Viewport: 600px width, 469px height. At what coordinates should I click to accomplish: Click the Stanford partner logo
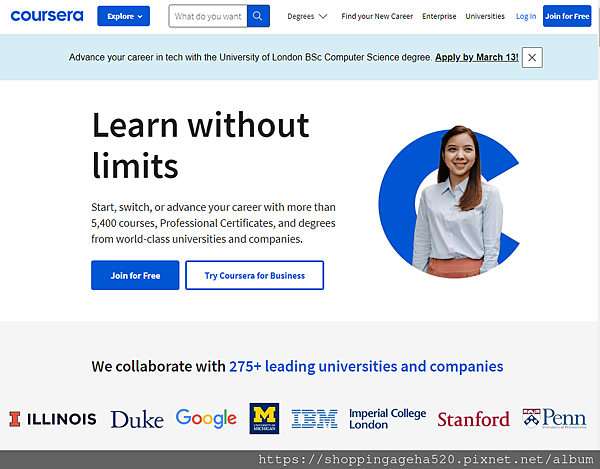473,419
